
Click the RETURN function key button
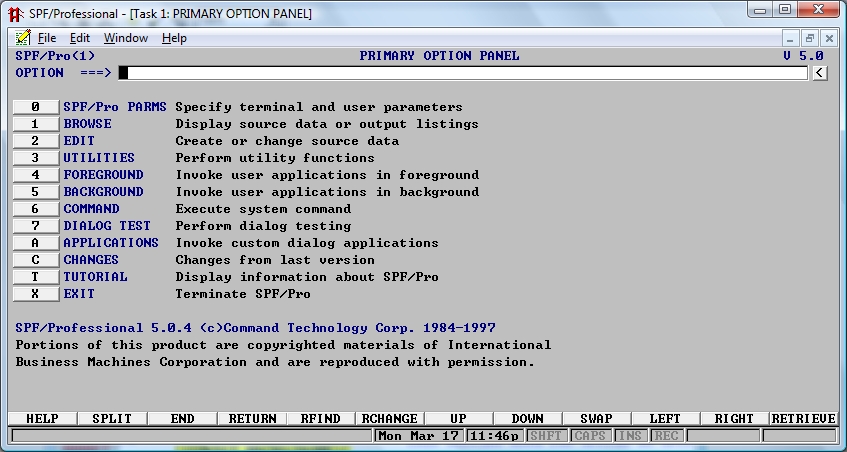(x=252, y=419)
